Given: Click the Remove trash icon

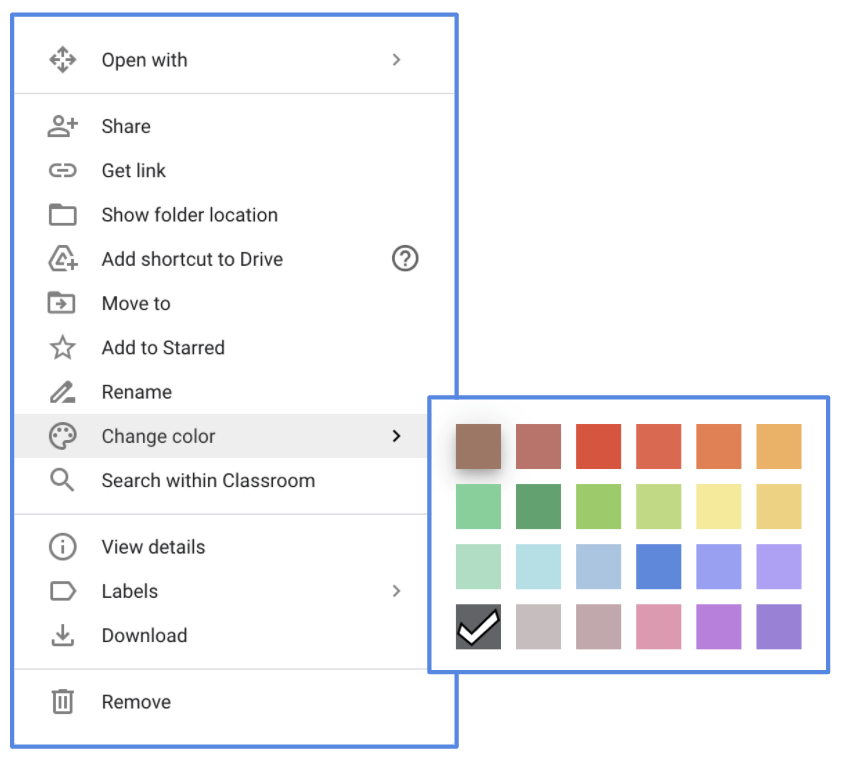Looking at the screenshot, I should (x=62, y=701).
